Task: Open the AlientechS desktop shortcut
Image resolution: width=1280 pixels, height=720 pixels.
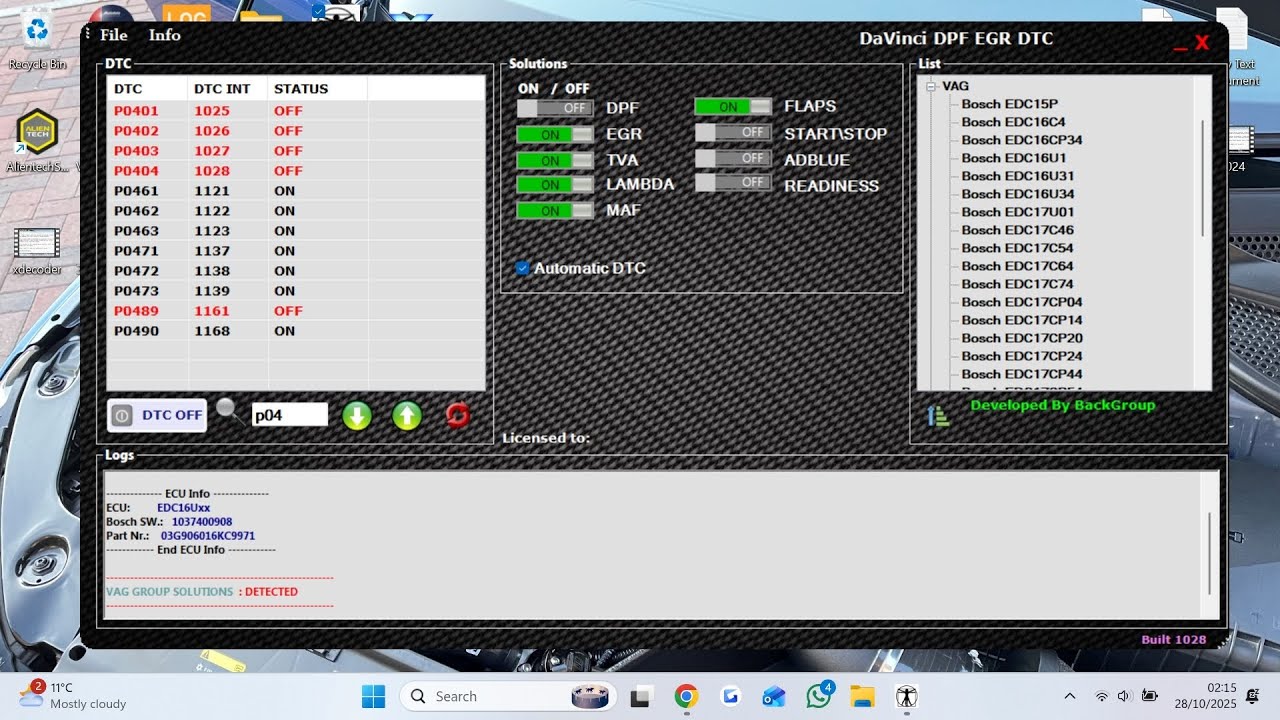Action: coord(37,141)
